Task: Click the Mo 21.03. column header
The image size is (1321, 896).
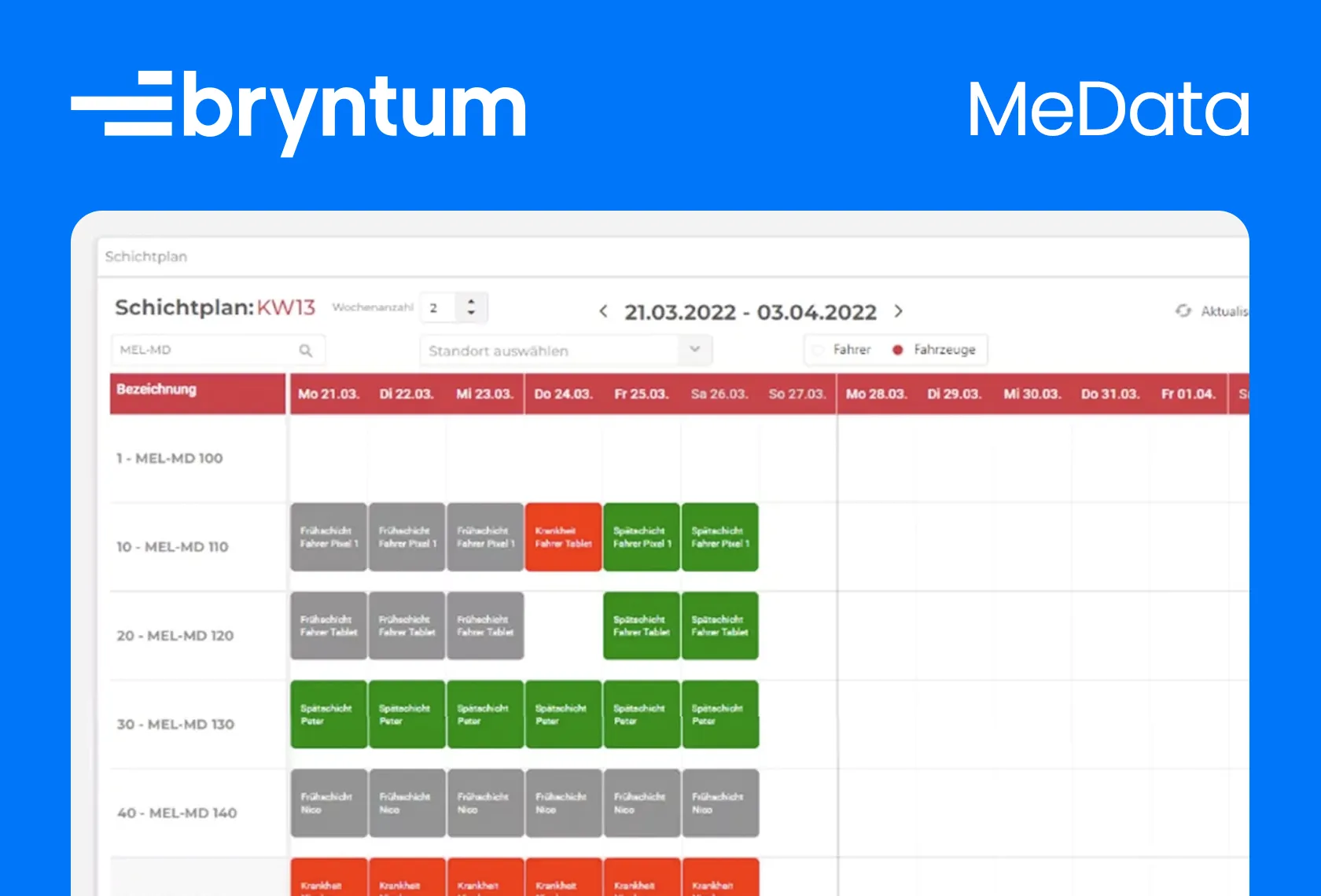Action: (x=329, y=394)
